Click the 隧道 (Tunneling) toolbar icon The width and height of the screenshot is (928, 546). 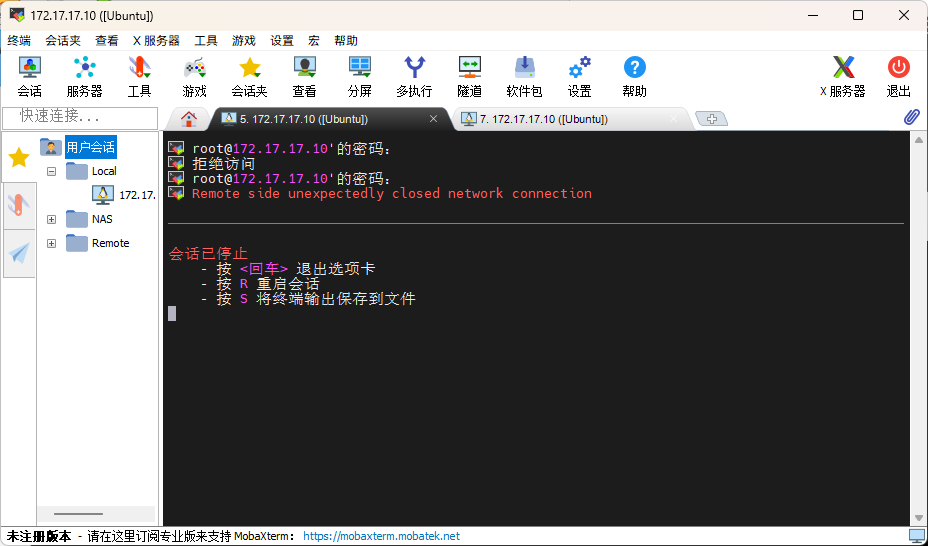pos(469,76)
